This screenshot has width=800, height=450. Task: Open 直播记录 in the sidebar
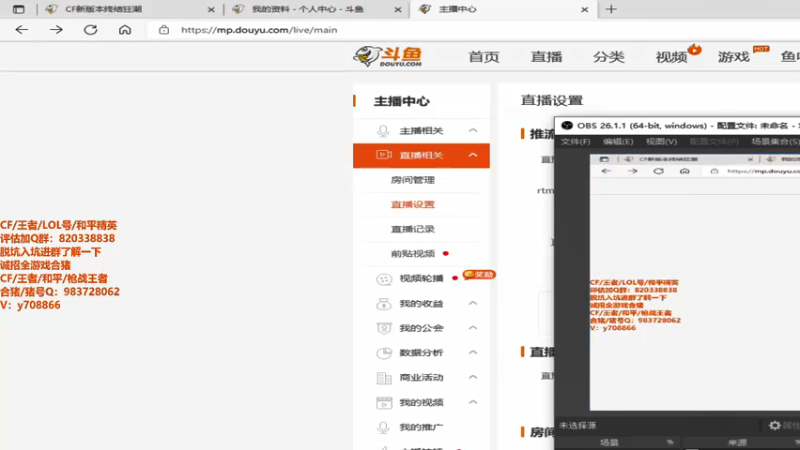(413, 229)
